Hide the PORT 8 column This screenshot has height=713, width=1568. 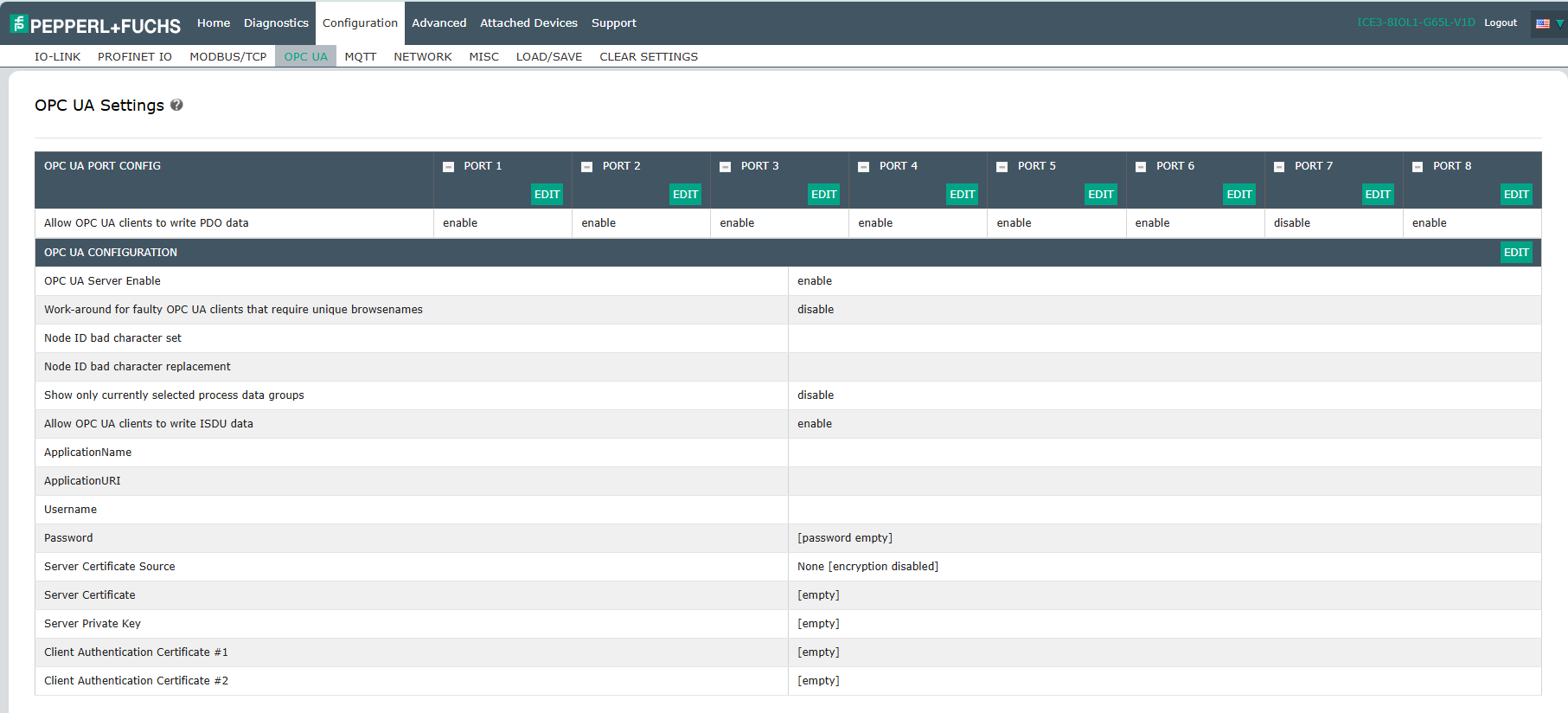click(x=1417, y=167)
